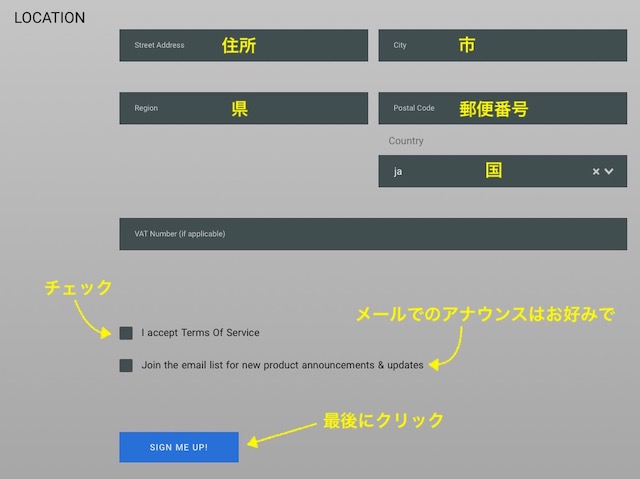Select the Region input field

(x=243, y=108)
